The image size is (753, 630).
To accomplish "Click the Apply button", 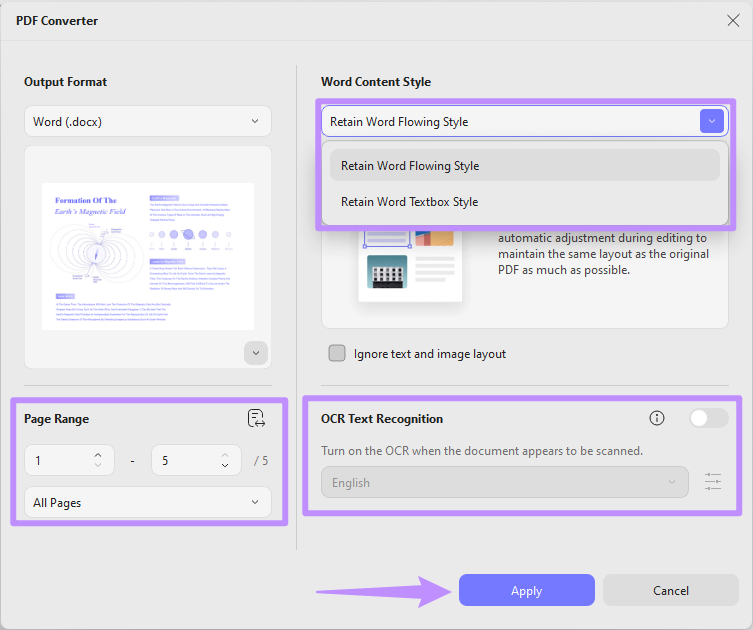I will coord(527,590).
